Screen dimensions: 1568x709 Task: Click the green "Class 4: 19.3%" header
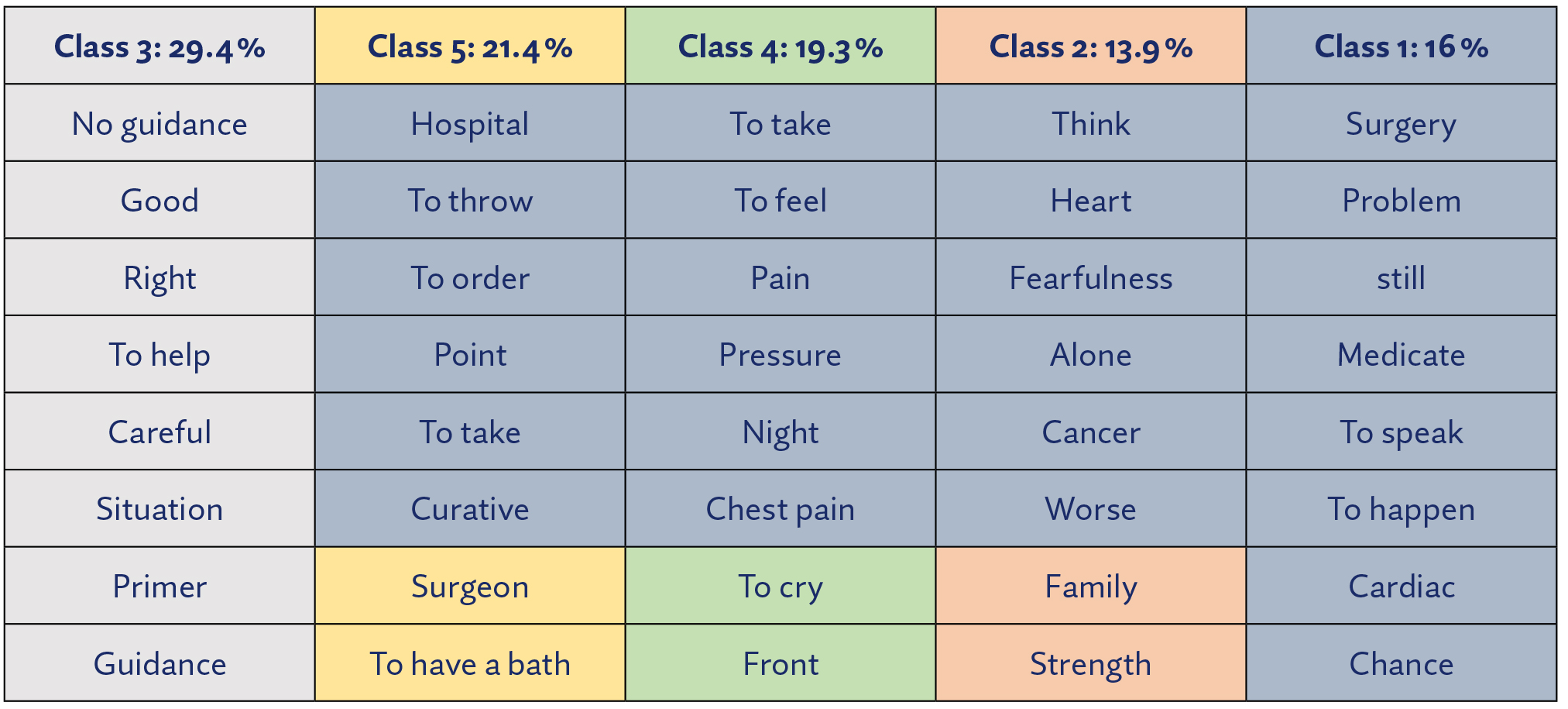coord(781,46)
